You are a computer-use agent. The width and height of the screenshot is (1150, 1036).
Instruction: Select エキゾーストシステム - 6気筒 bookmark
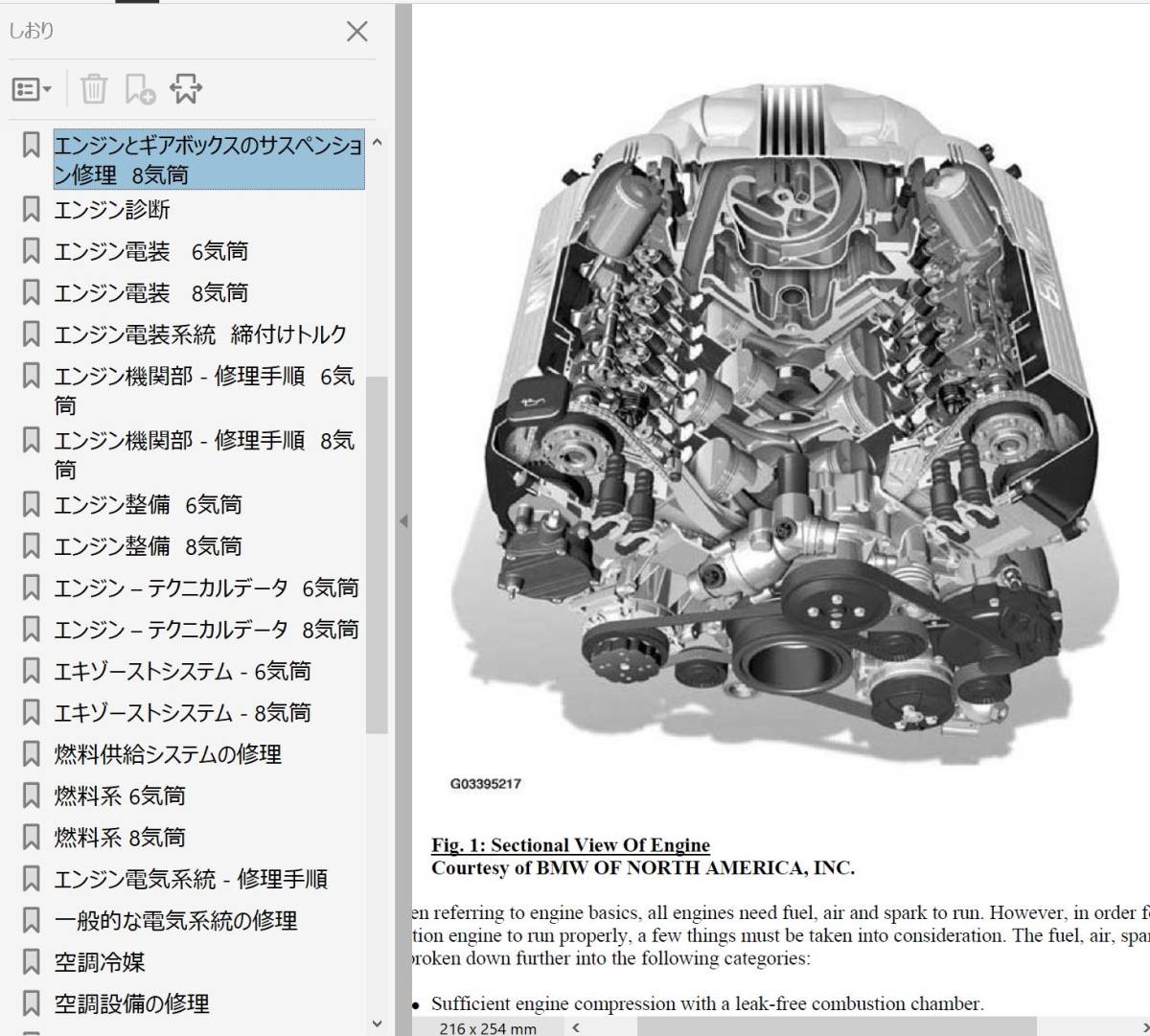[x=183, y=672]
